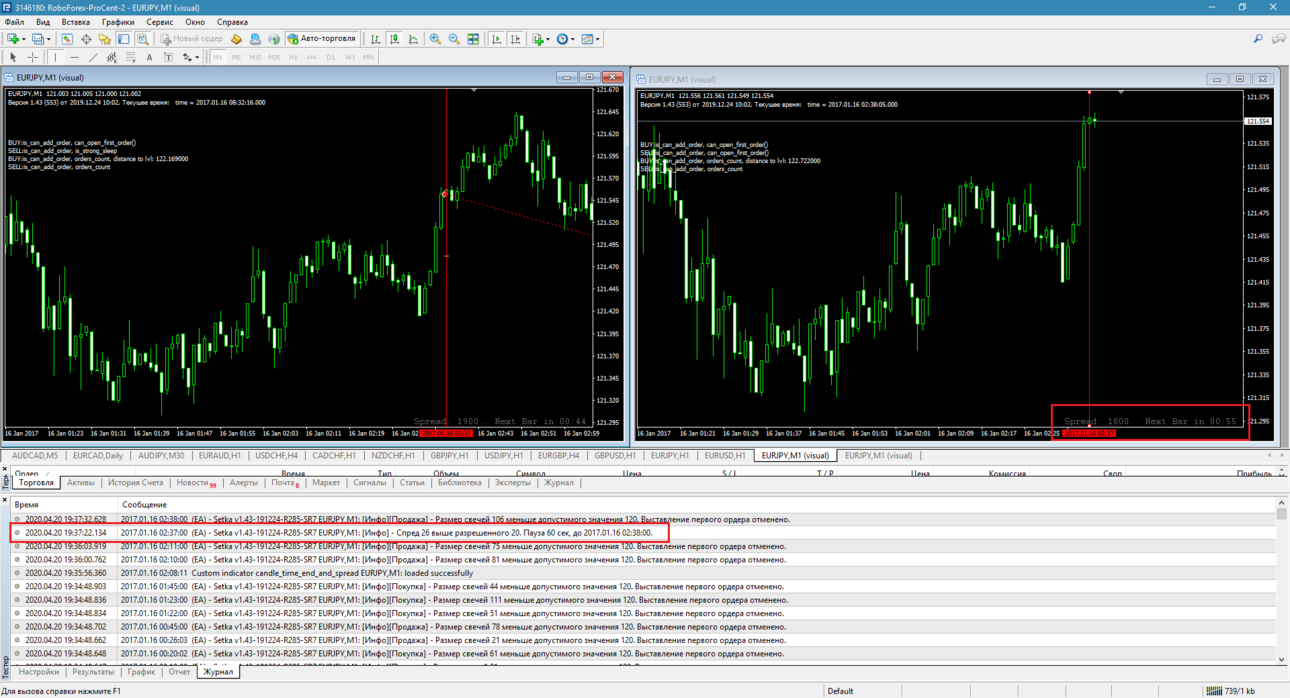1290x698 pixels.
Task: Click the Default profile status bar entry
Action: [841, 690]
